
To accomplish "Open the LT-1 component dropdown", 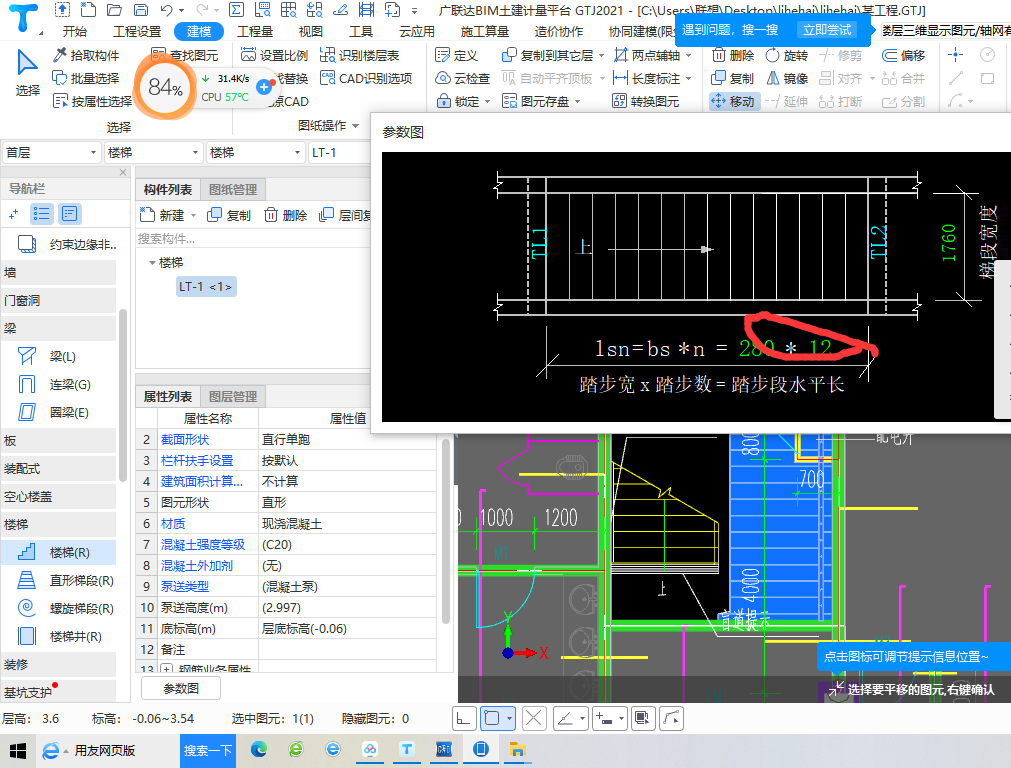I will (x=340, y=153).
